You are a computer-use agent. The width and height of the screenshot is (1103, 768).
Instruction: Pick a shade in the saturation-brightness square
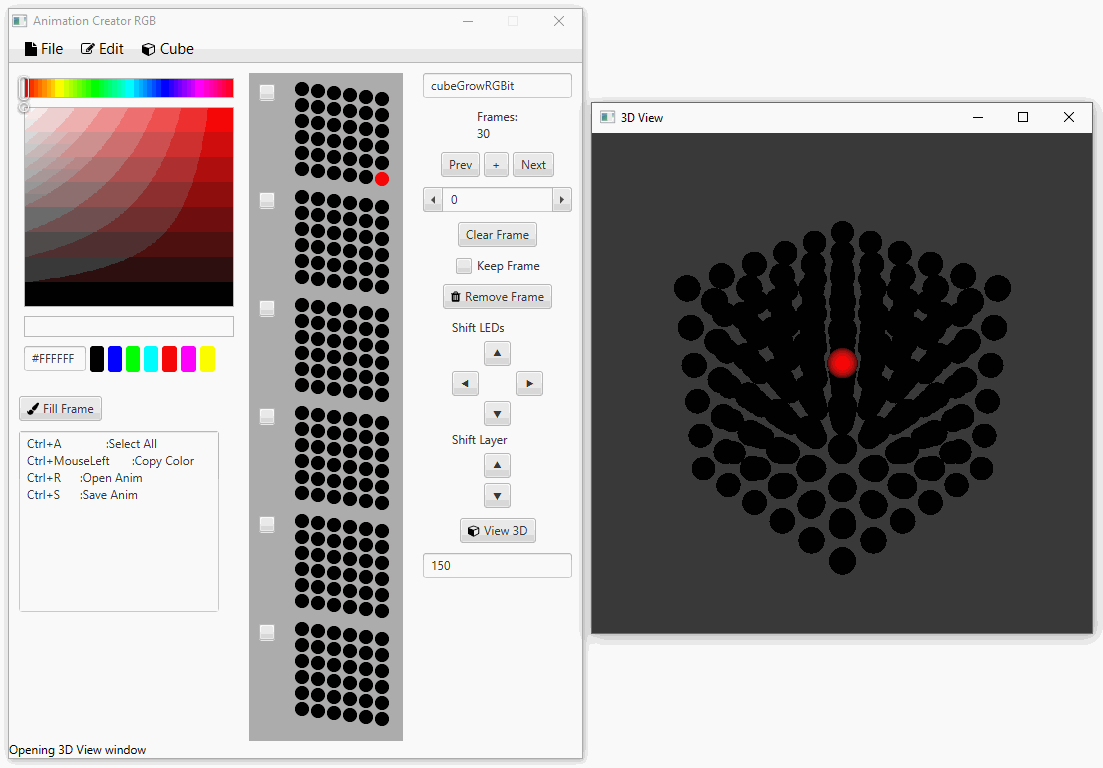click(x=129, y=207)
